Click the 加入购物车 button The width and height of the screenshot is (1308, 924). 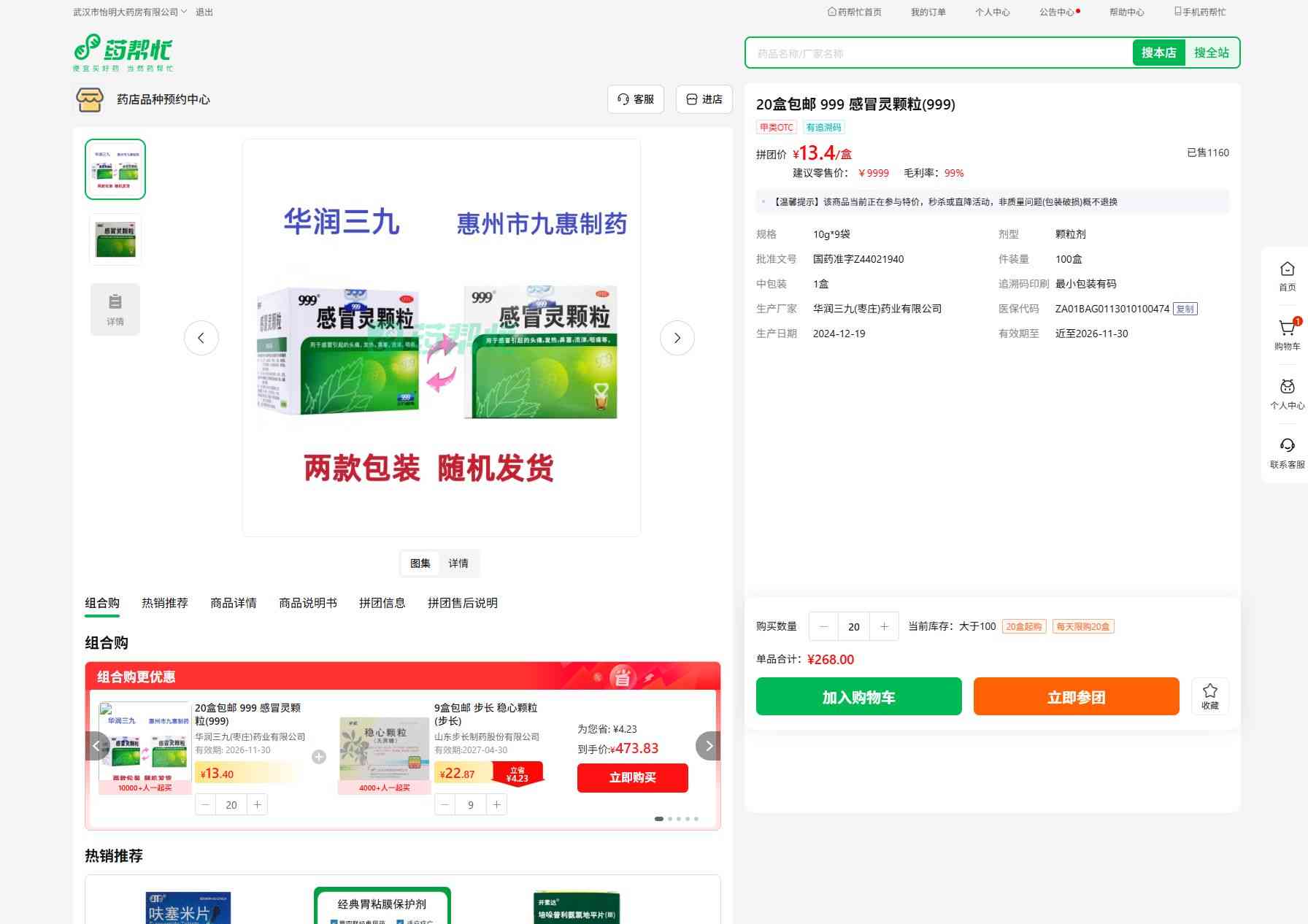pos(858,697)
